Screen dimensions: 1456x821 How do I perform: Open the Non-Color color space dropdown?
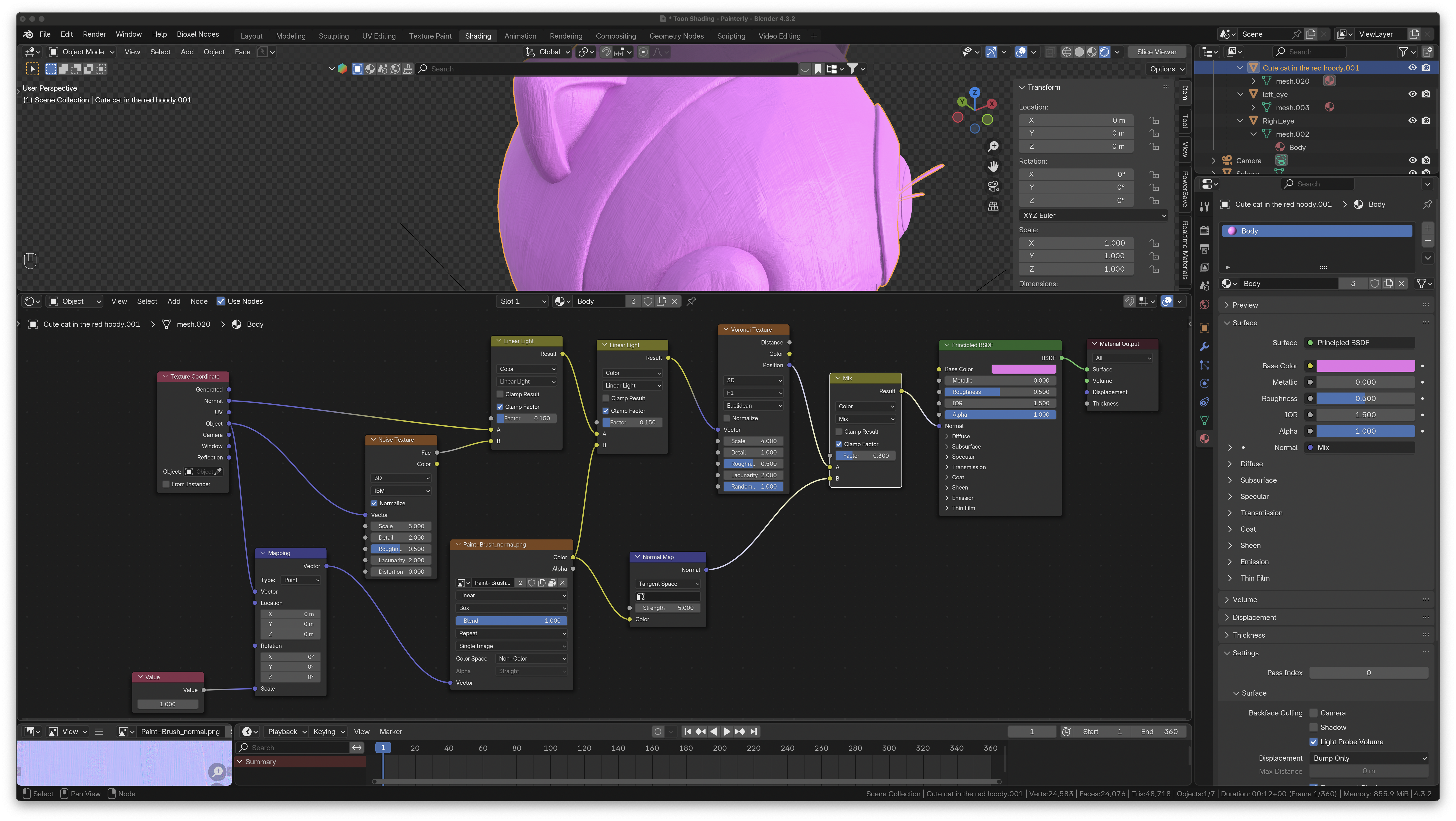(531, 659)
